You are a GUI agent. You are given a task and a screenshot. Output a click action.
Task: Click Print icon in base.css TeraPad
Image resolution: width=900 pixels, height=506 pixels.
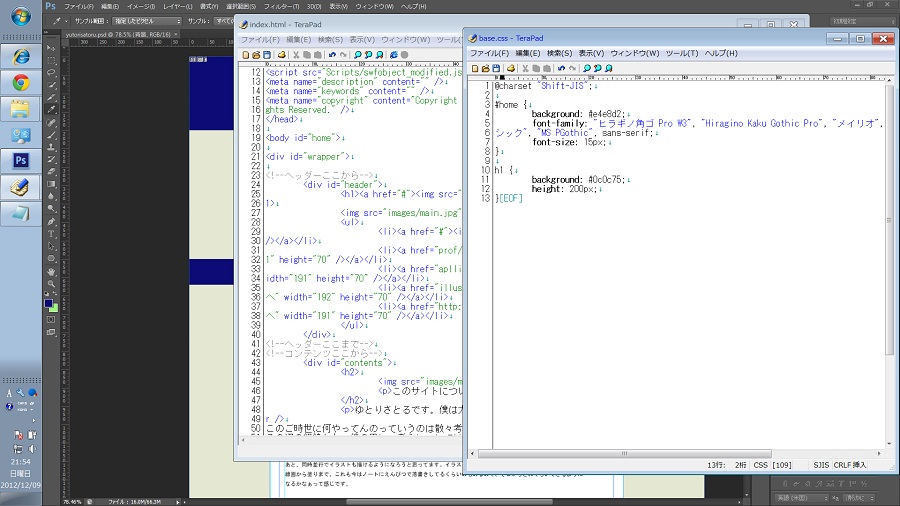511,68
